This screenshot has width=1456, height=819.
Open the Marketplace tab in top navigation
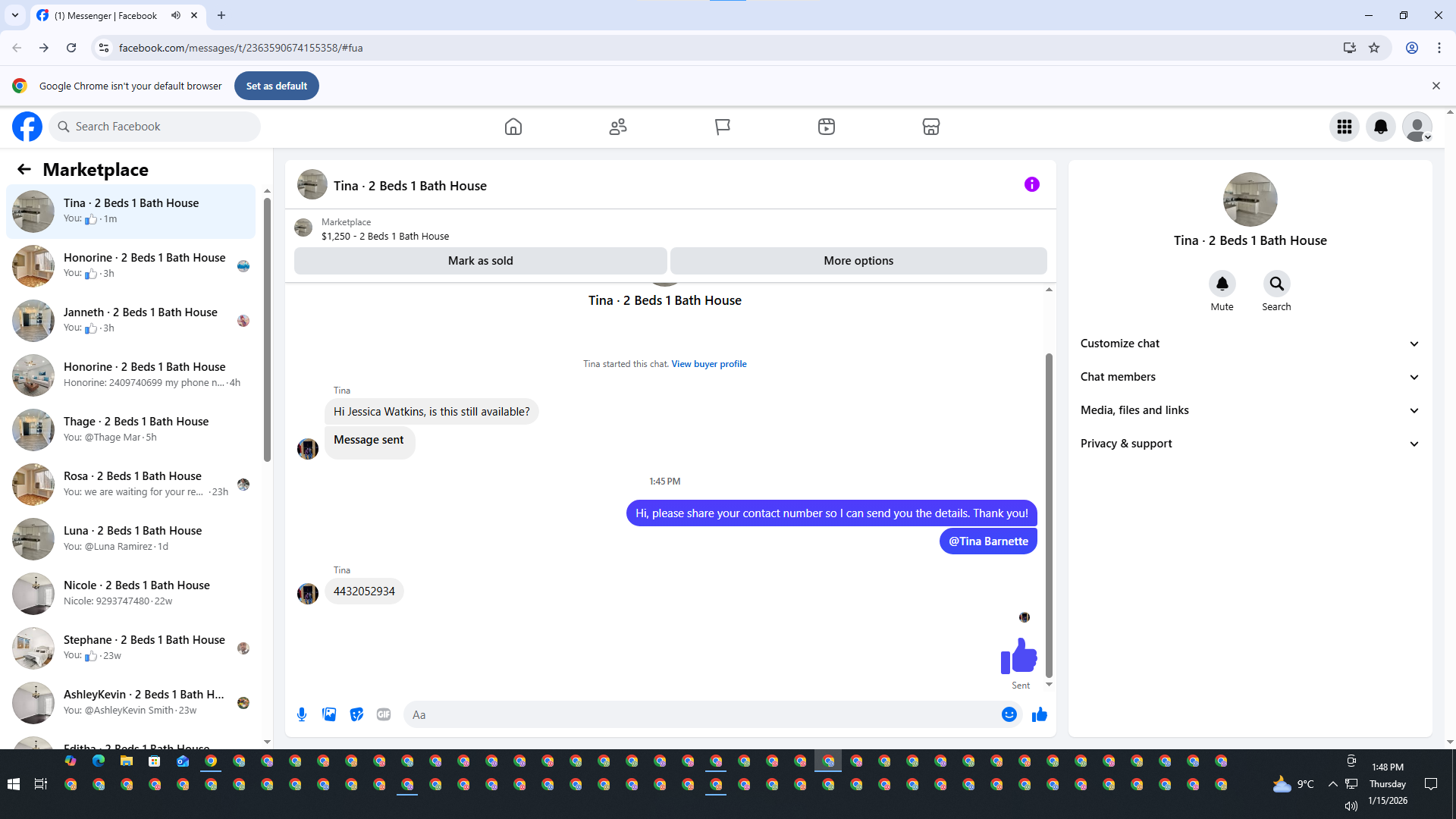tap(930, 127)
